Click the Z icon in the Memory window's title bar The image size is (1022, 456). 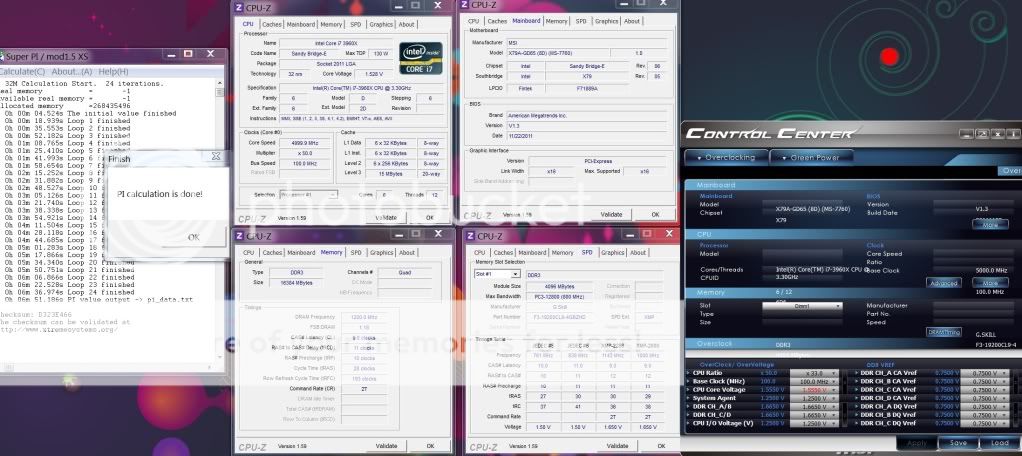tap(239, 237)
